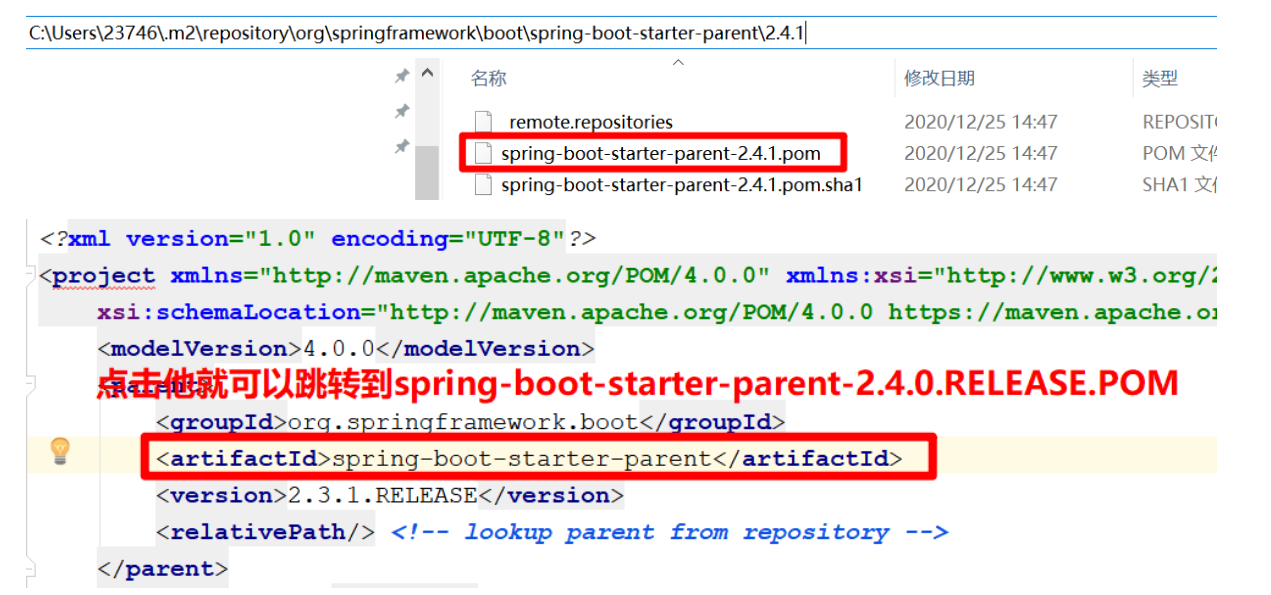Expand the column filter chevron above 修改日期
This screenshot has height=595, width=1271.
[678, 63]
